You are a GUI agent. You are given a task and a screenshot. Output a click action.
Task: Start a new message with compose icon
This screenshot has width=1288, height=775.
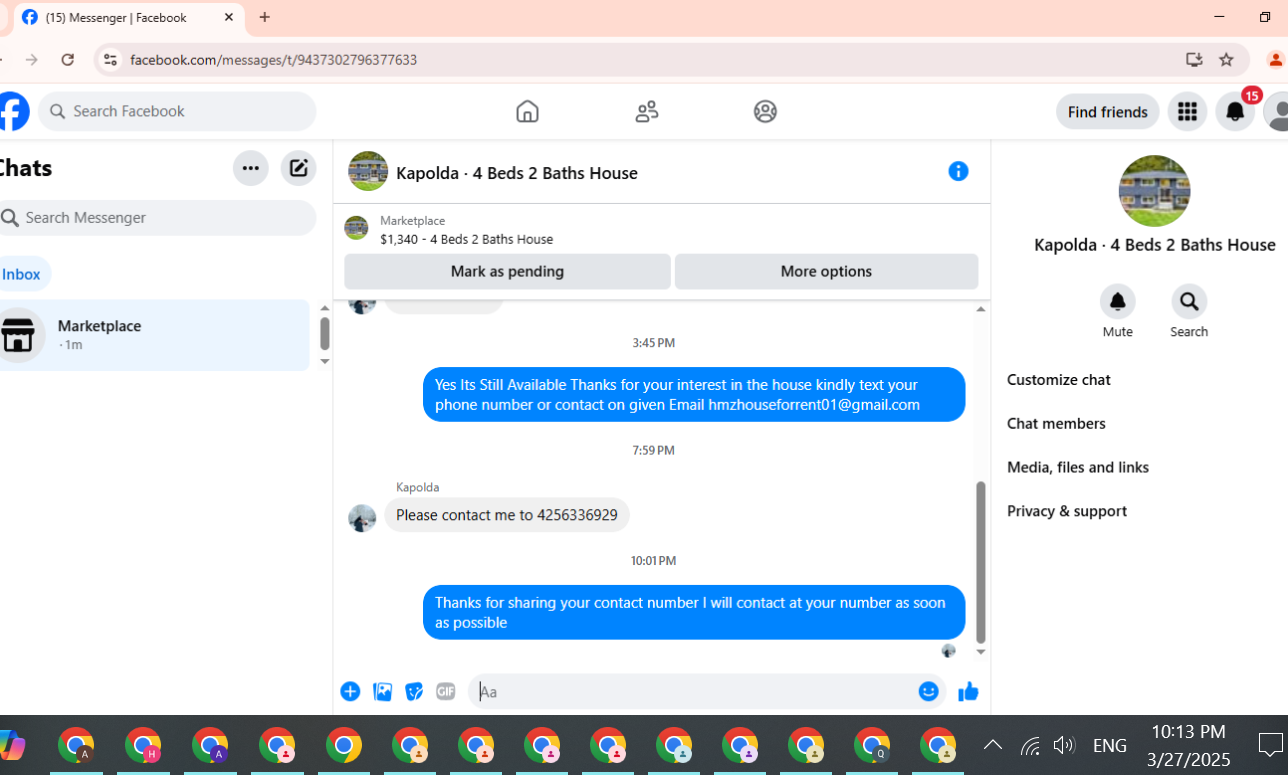[298, 168]
